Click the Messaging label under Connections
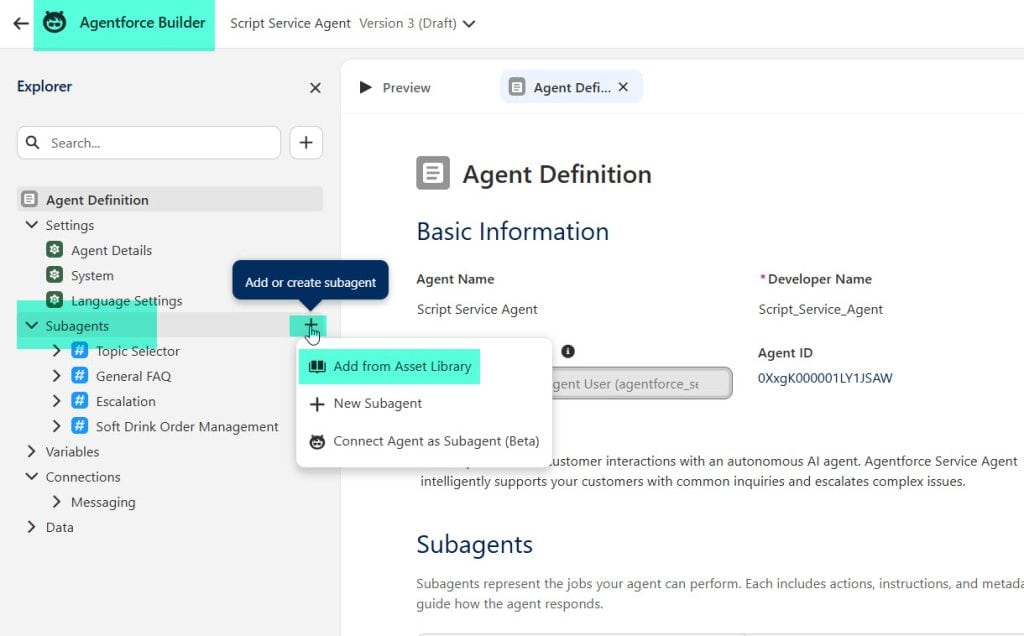The image size is (1024, 636). click(x=103, y=502)
